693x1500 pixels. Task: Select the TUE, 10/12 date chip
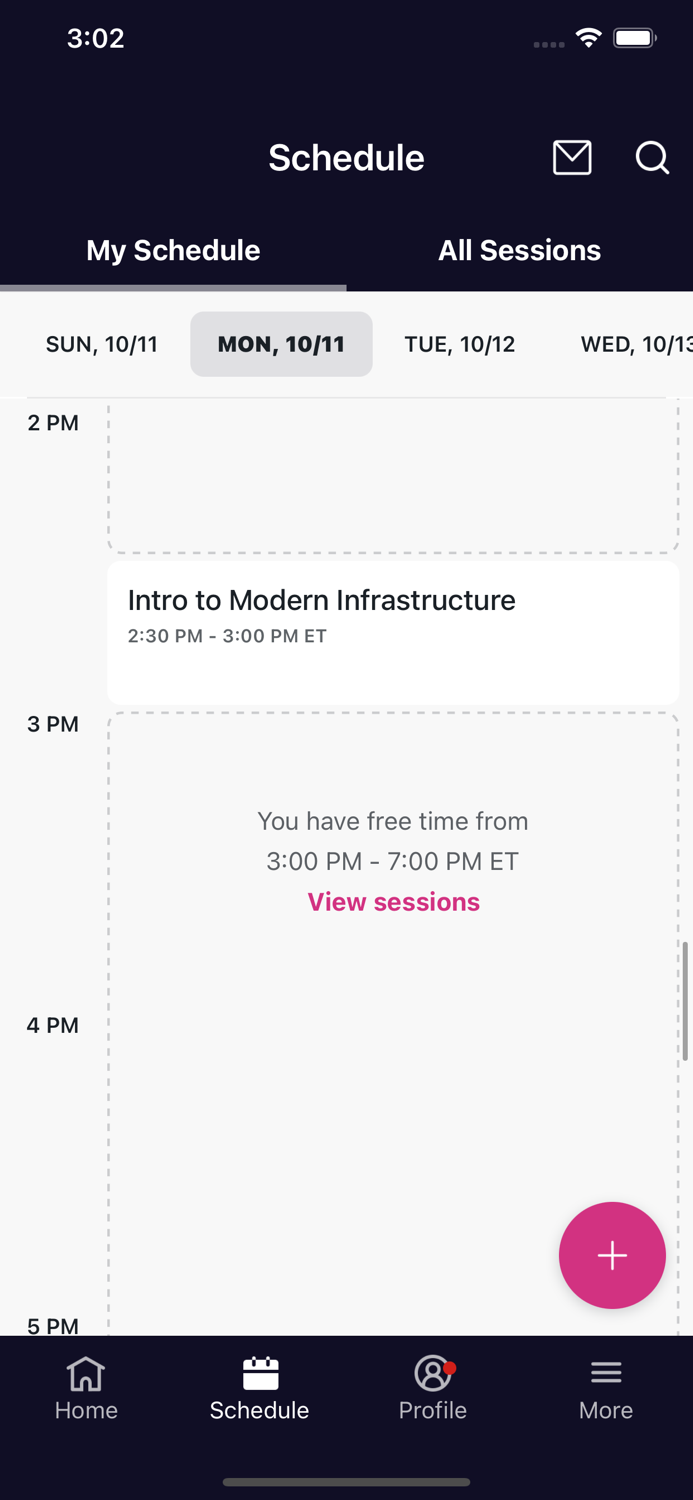pyautogui.click(x=459, y=344)
